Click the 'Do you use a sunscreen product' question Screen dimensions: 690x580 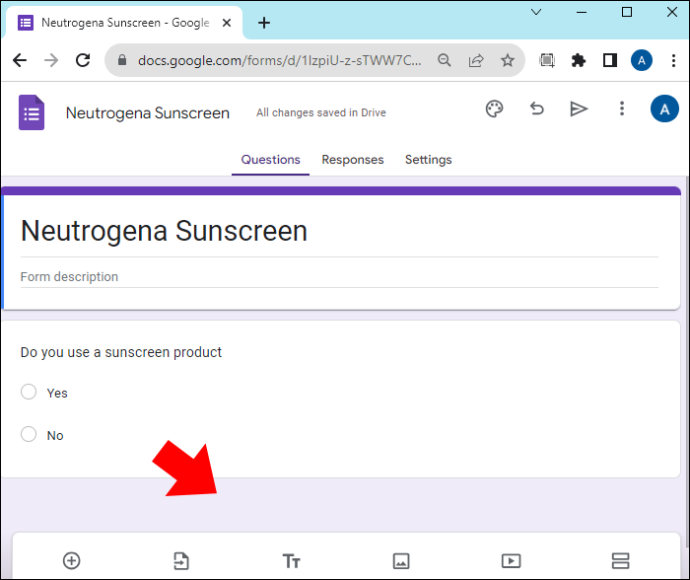click(121, 352)
